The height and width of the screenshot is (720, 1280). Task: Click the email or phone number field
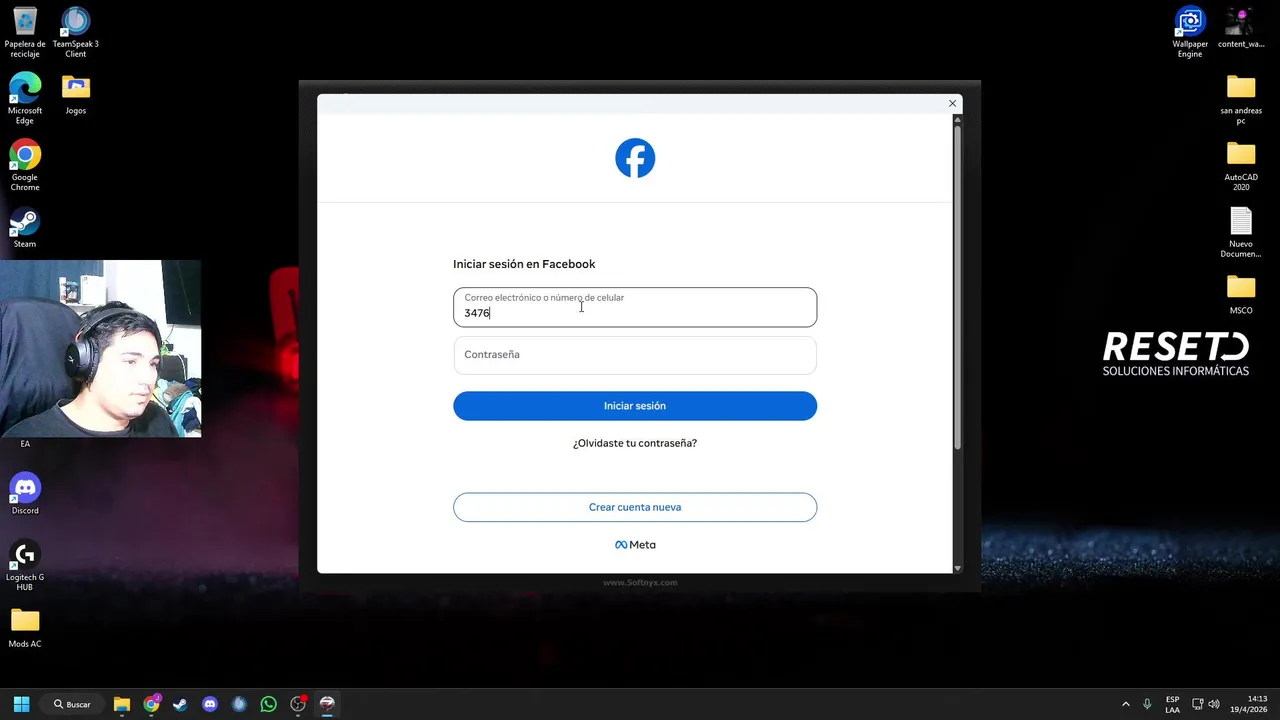635,307
